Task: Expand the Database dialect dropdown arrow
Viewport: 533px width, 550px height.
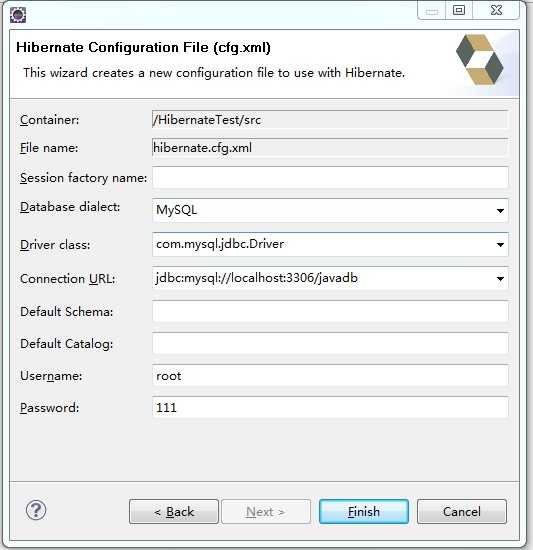Action: pyautogui.click(x=500, y=210)
